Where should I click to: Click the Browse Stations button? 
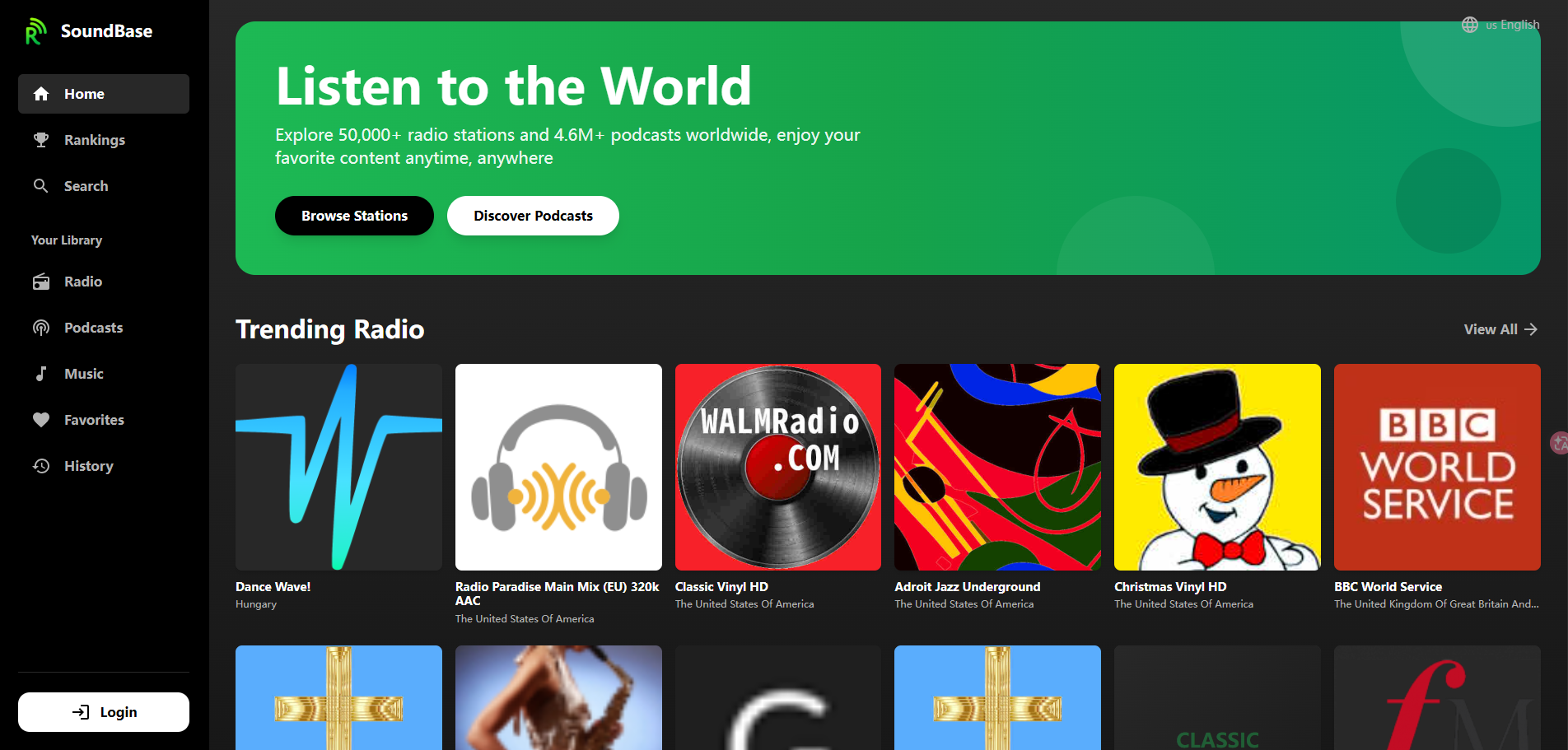[354, 215]
